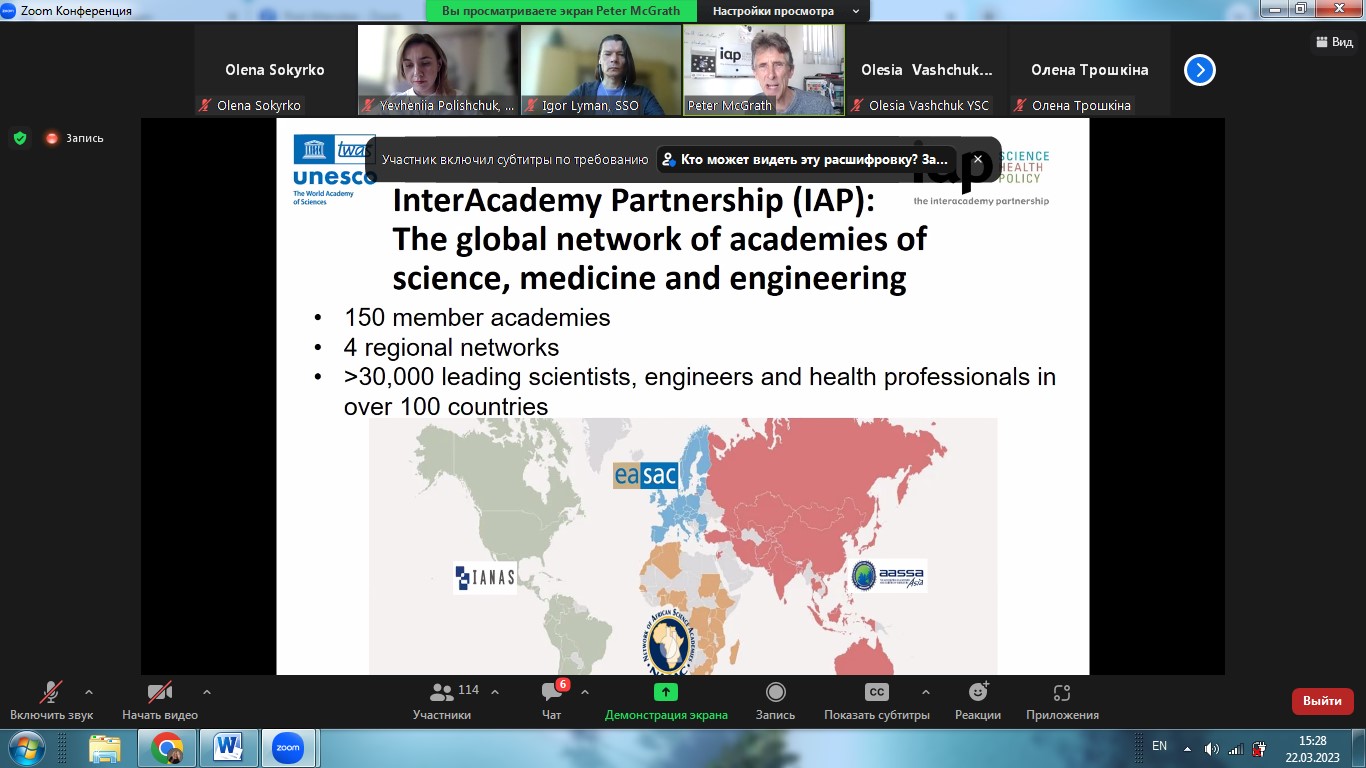Select Yevheniia Polishchuk video thumbnail

[438, 70]
